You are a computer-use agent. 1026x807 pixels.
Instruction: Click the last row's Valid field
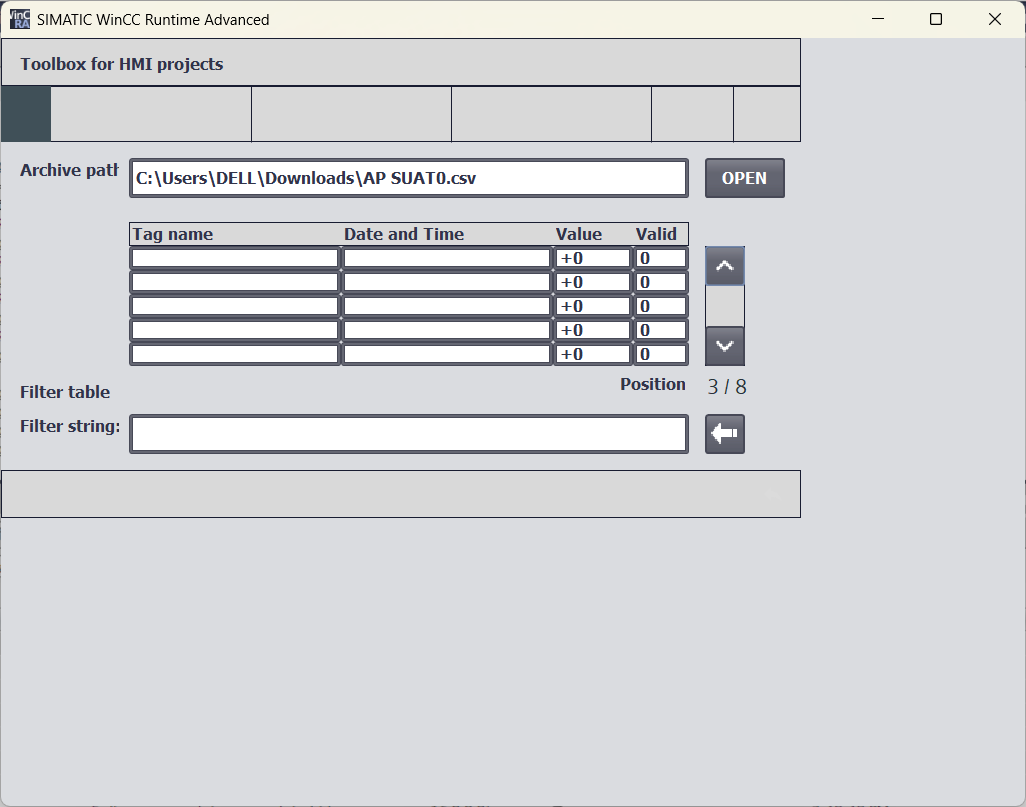661,354
